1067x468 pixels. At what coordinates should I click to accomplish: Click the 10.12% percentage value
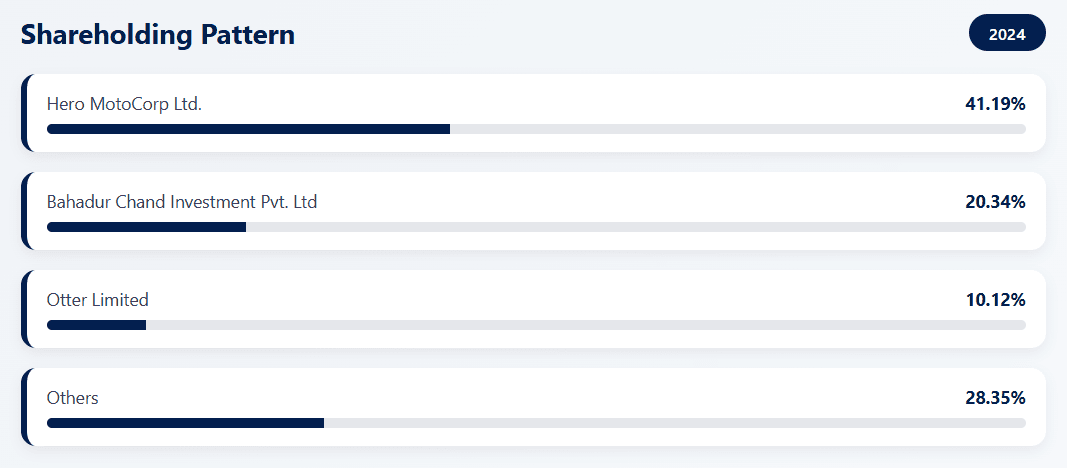[995, 299]
